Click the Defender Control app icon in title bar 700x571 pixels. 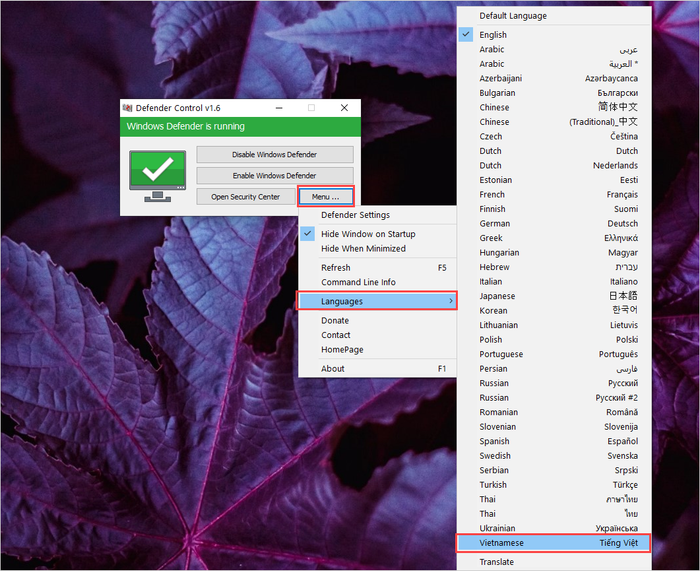click(x=127, y=108)
